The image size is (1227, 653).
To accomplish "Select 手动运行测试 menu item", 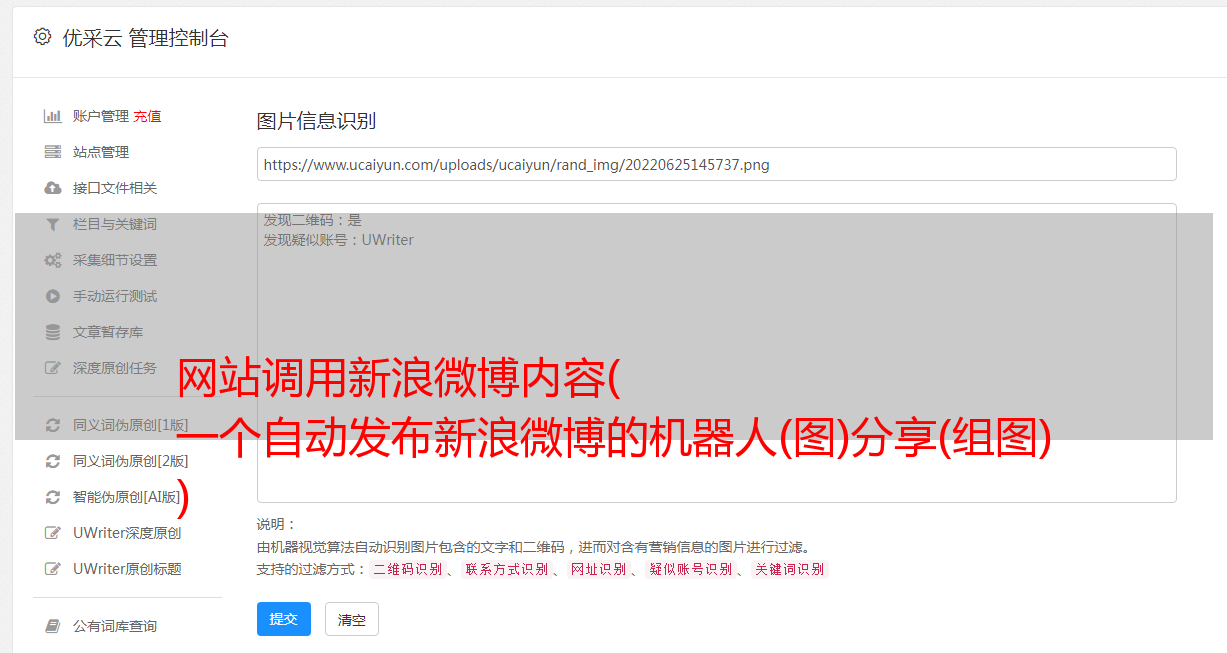I will [x=115, y=296].
